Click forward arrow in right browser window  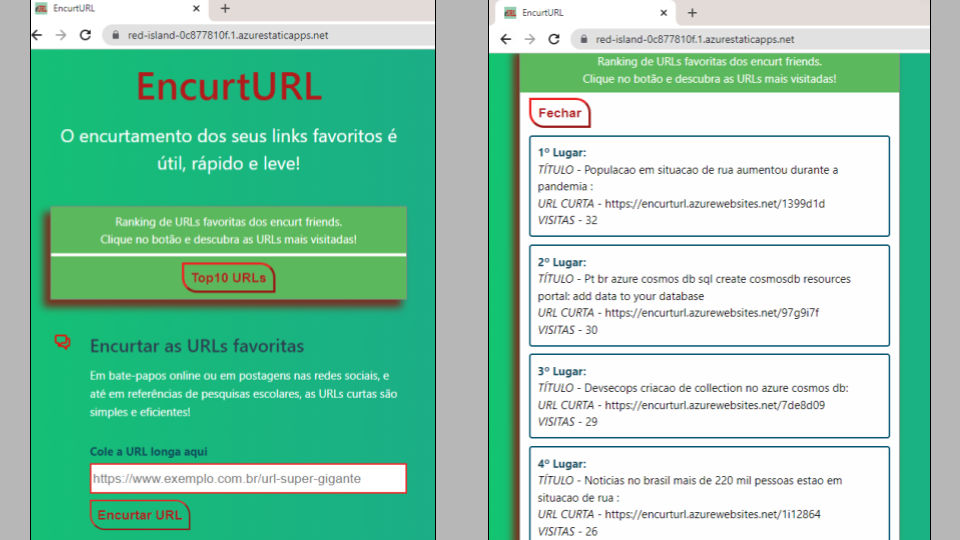530,39
